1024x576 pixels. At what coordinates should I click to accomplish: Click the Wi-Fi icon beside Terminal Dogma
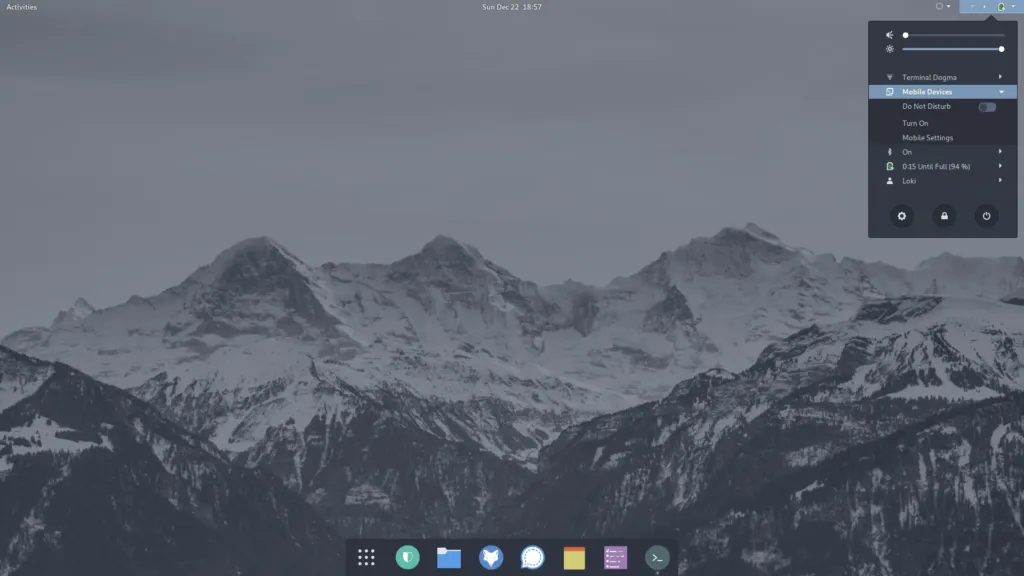click(x=889, y=77)
